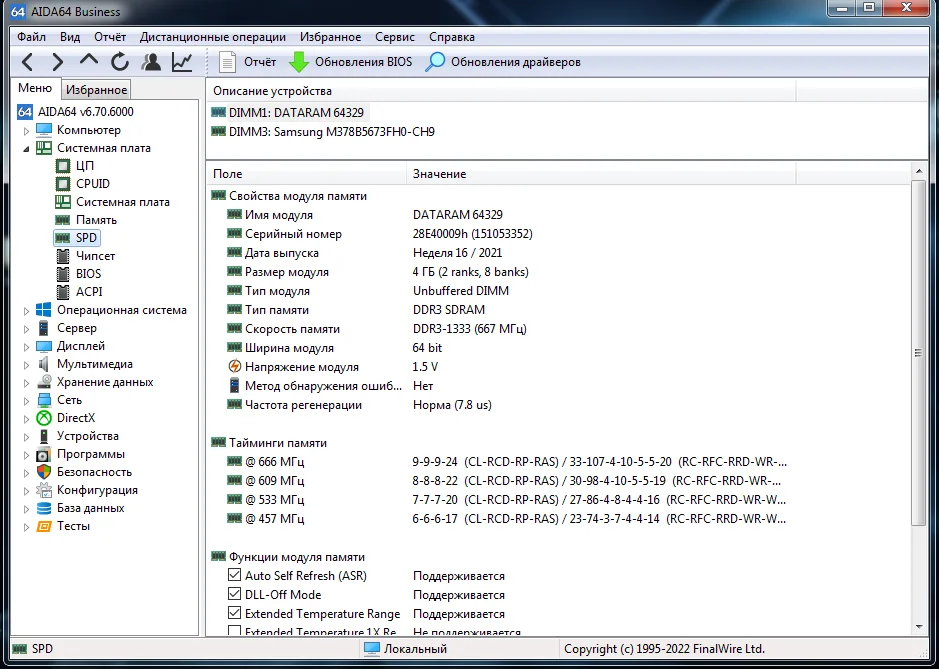The image size is (939, 669).
Task: Expand the DirectX node arrow
Action: point(26,419)
